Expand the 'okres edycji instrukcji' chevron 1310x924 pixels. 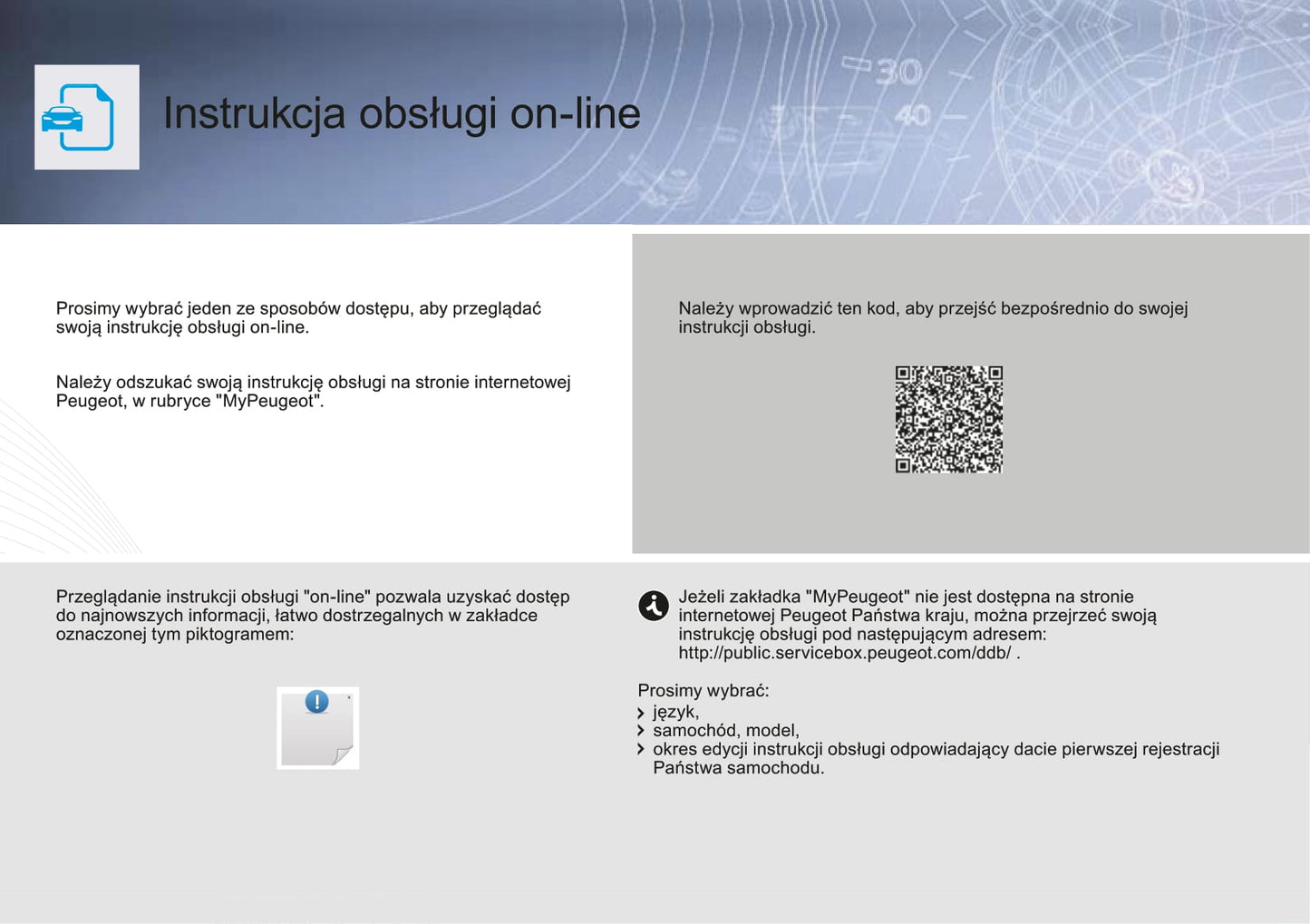point(643,749)
